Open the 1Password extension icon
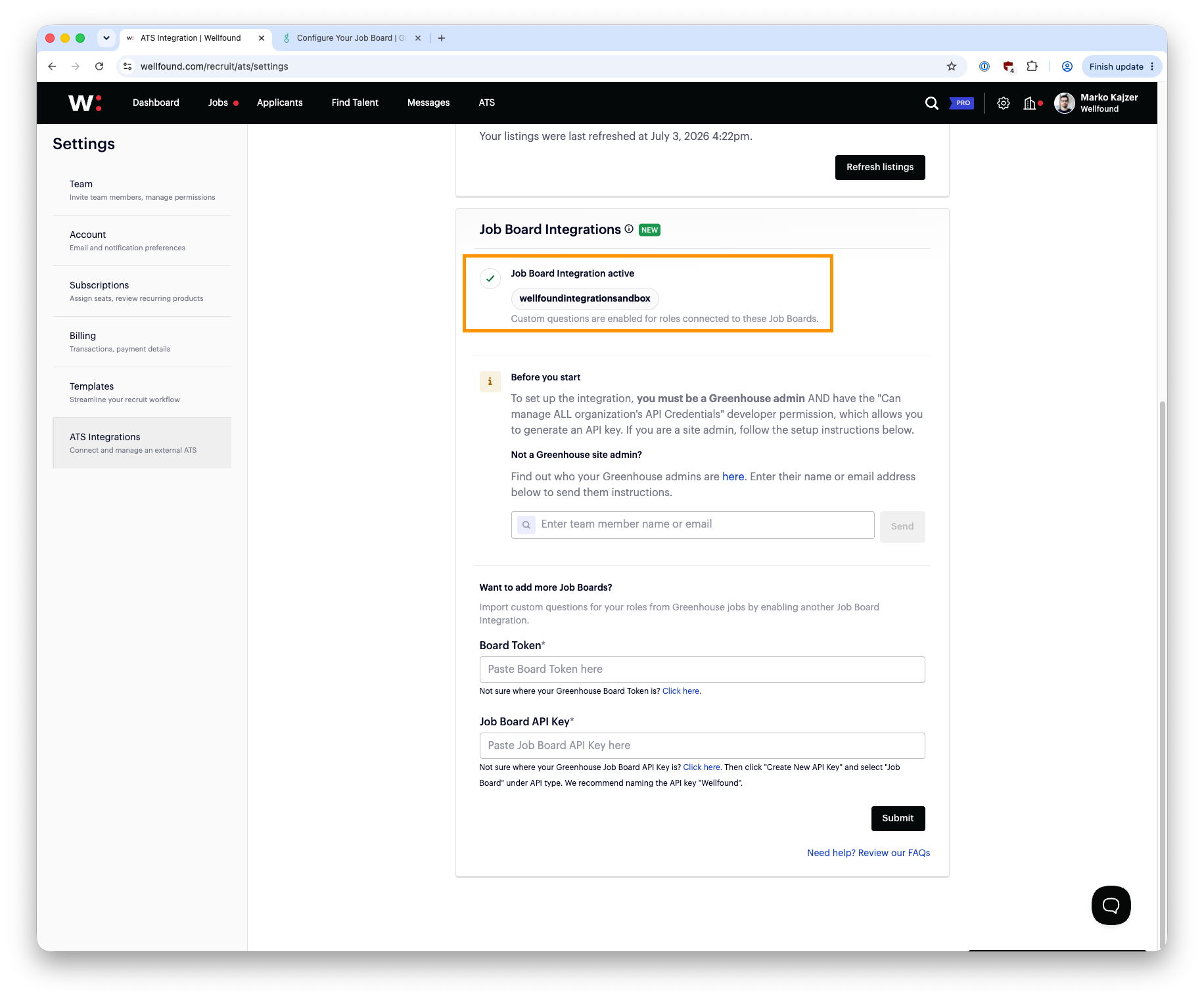 click(984, 66)
